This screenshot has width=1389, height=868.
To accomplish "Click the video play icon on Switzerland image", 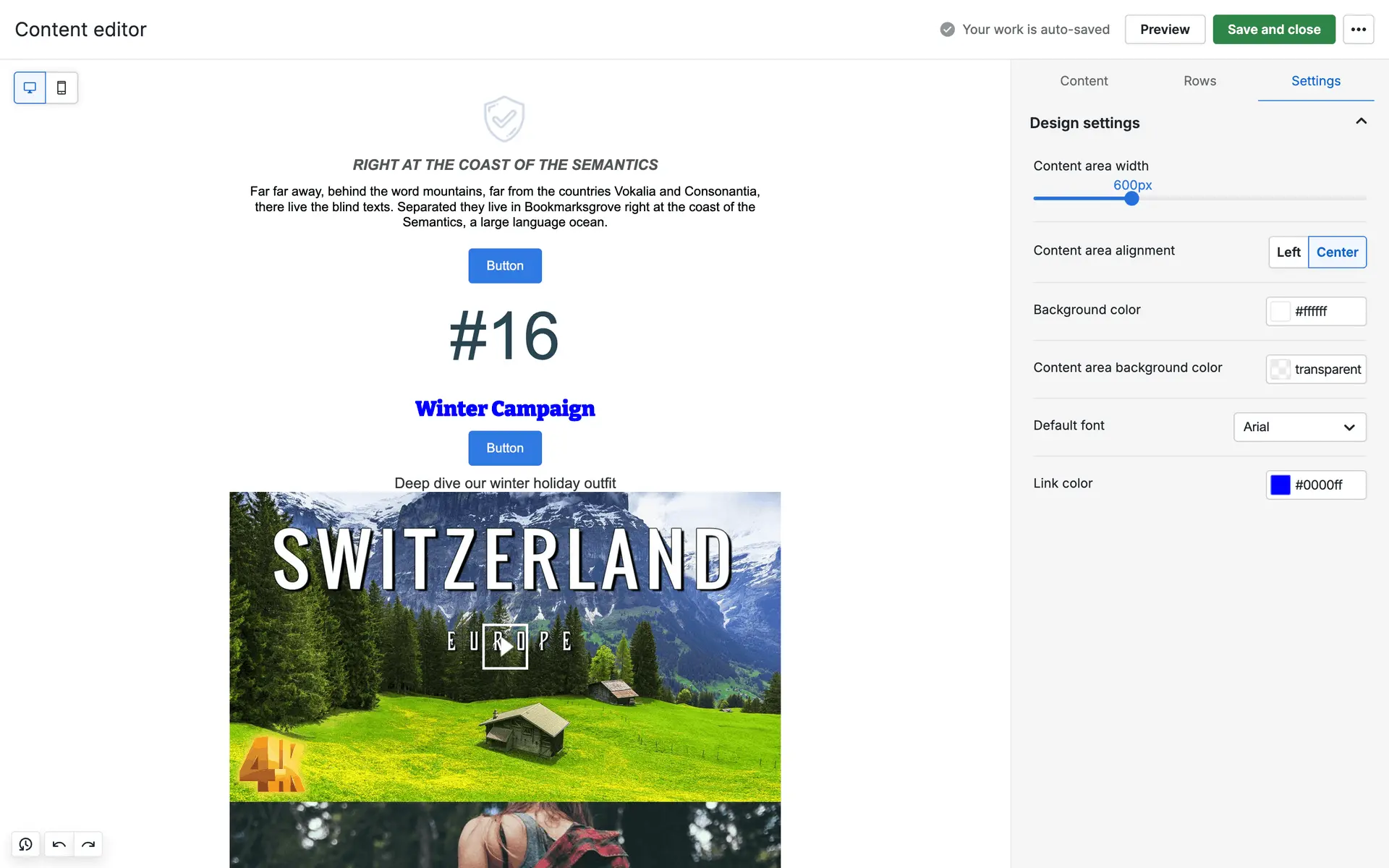I will click(505, 646).
